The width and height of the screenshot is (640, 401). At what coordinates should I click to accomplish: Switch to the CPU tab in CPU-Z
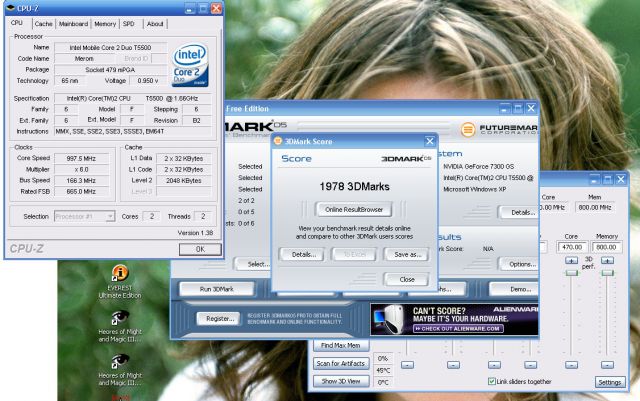17,23
